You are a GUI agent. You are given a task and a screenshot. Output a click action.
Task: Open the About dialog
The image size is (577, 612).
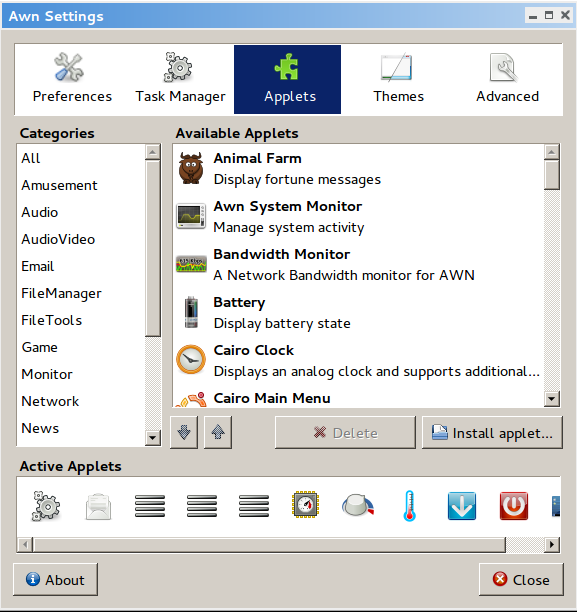(x=55, y=579)
